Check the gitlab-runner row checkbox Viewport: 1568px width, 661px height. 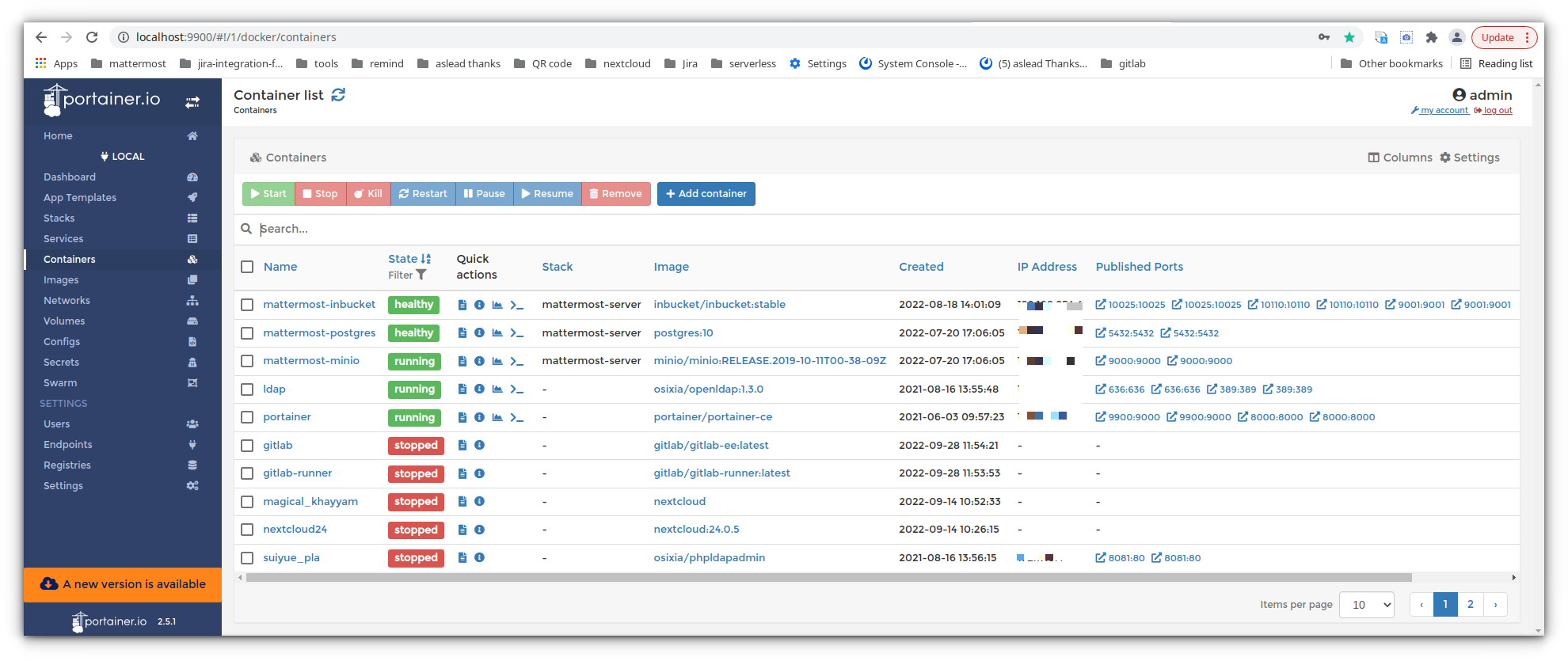247,473
